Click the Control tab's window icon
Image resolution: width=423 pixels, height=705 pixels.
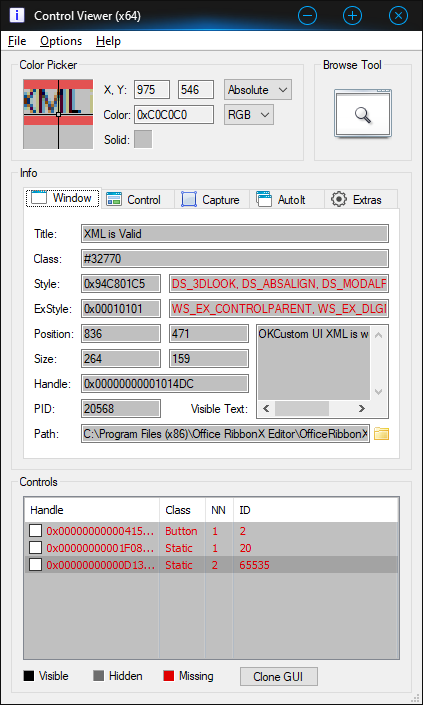pos(114,199)
